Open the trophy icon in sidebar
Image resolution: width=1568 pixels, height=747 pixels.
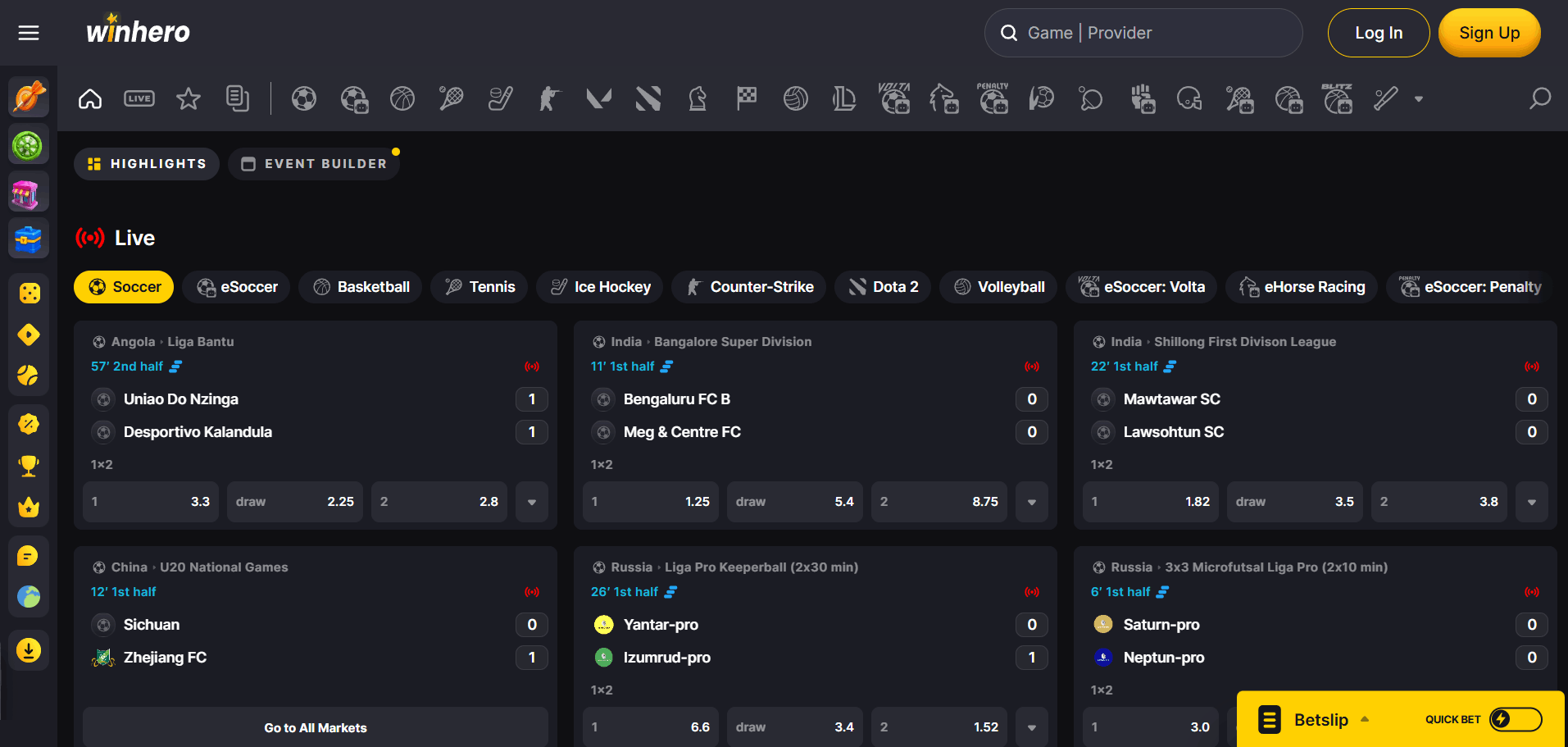pos(29,466)
